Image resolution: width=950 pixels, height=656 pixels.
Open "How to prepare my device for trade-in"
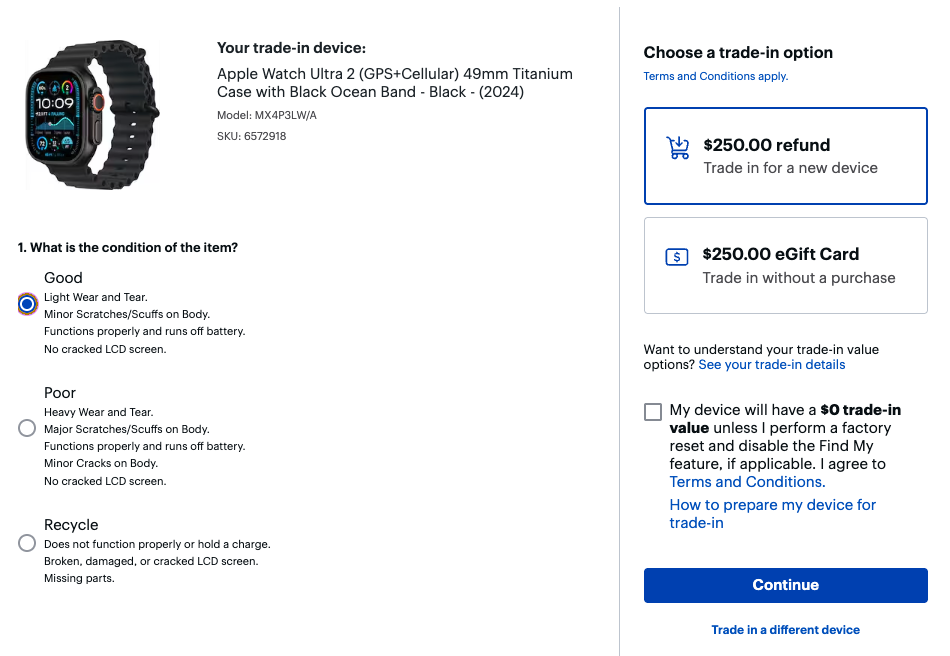click(772, 514)
